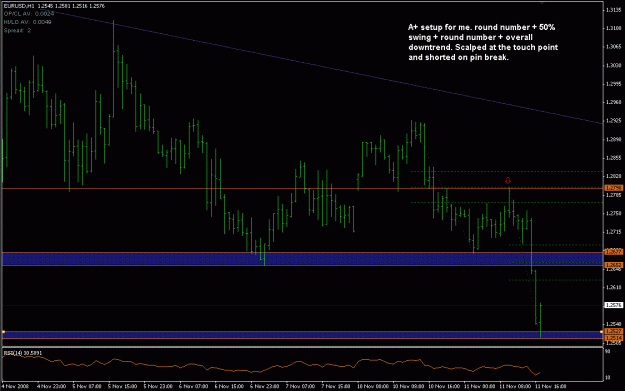Click the RSI(14) indicator label
Viewport: 625px width, 391px height.
tap(23, 353)
